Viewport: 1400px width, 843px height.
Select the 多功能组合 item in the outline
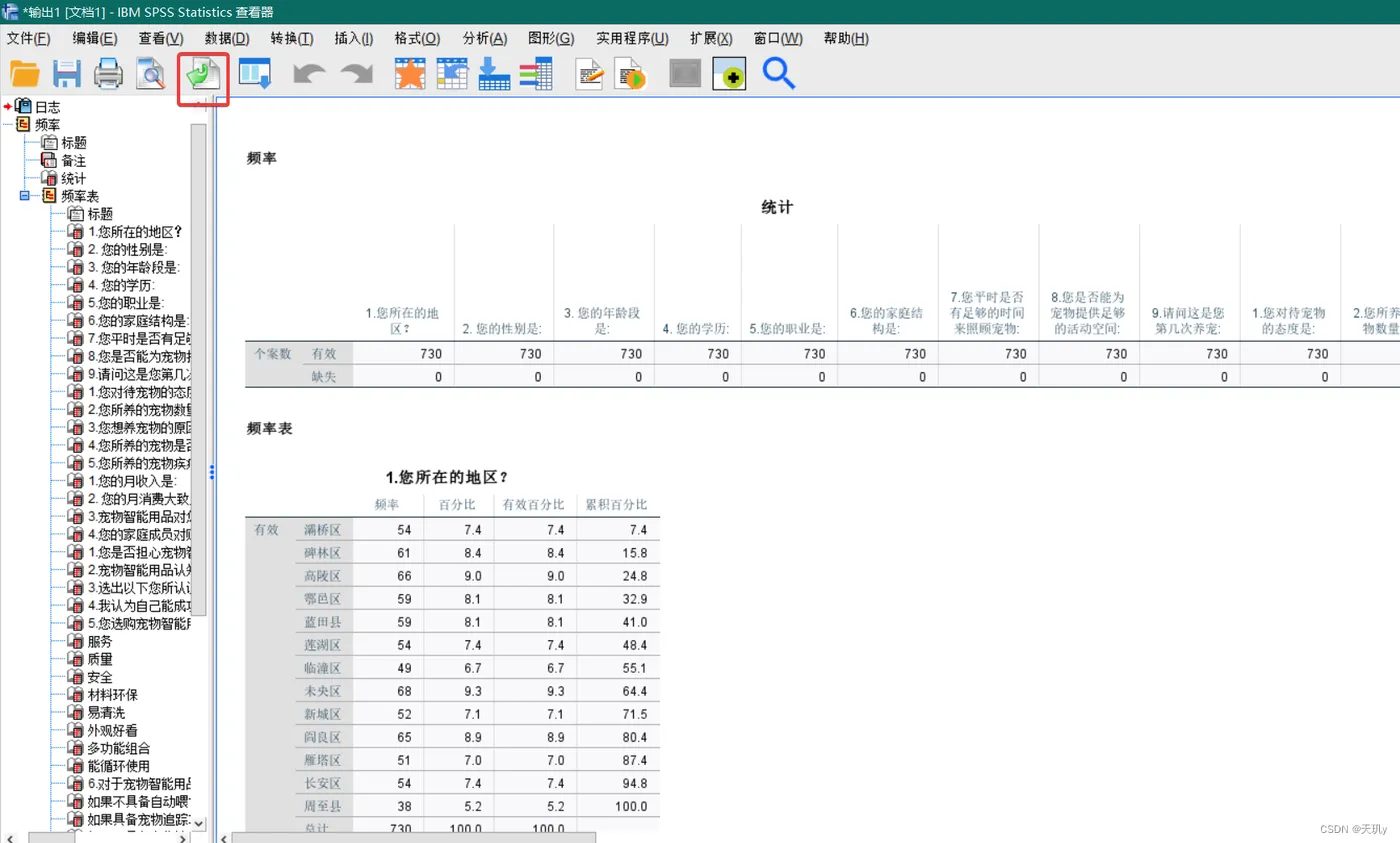[119, 749]
